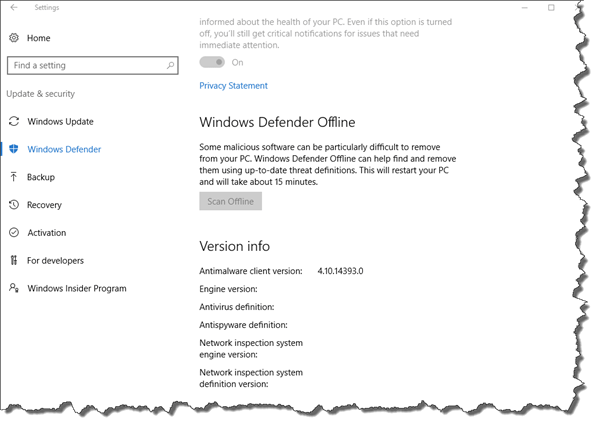Viewport: 600px width, 427px height.
Task: Click the Find a setting search box
Action: [93, 65]
